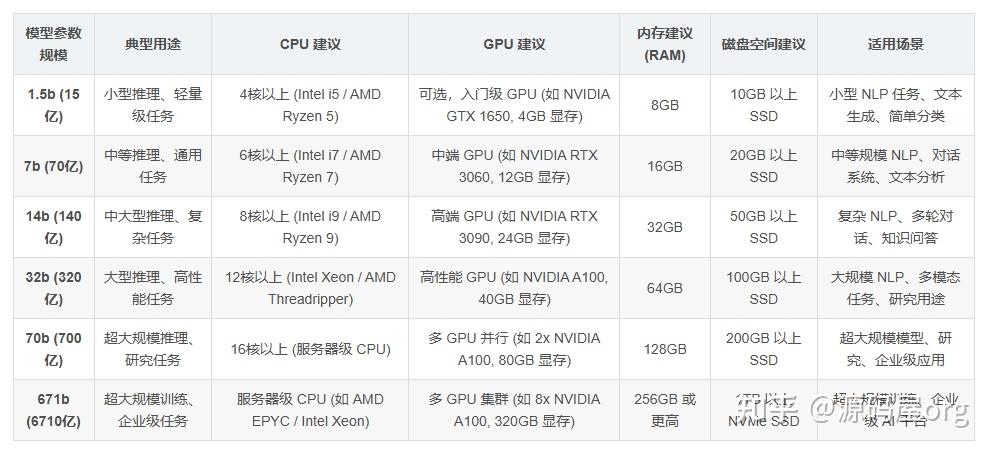Click the 内存建议 (RAM) header
The height and width of the screenshot is (455, 994).
(665, 44)
